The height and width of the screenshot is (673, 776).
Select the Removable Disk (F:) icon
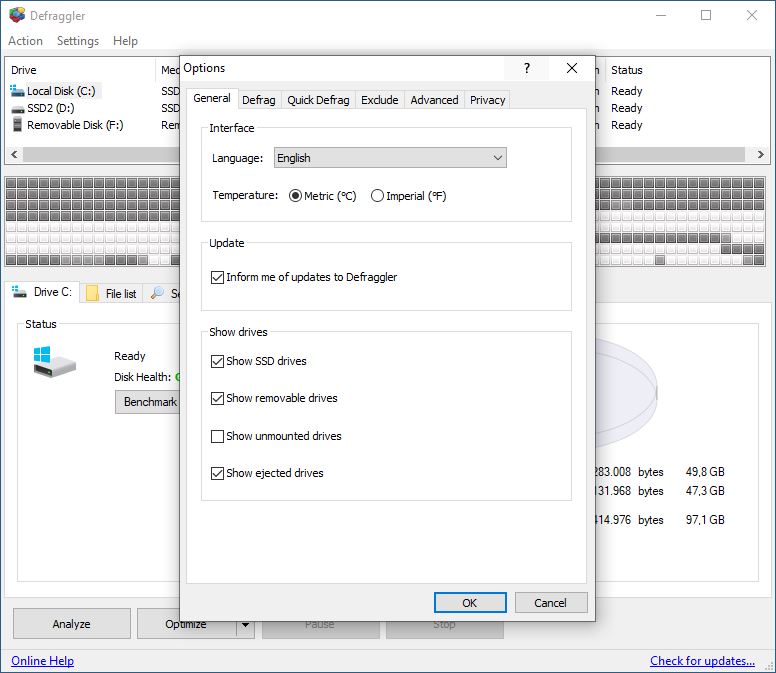pyautogui.click(x=17, y=125)
